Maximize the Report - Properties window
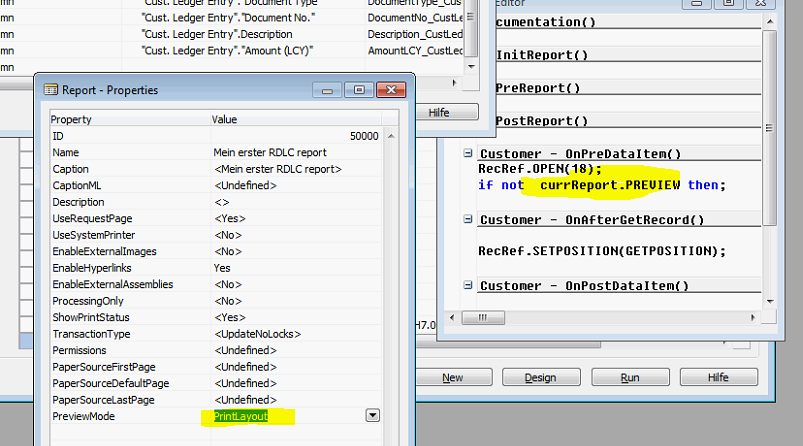 tap(360, 90)
